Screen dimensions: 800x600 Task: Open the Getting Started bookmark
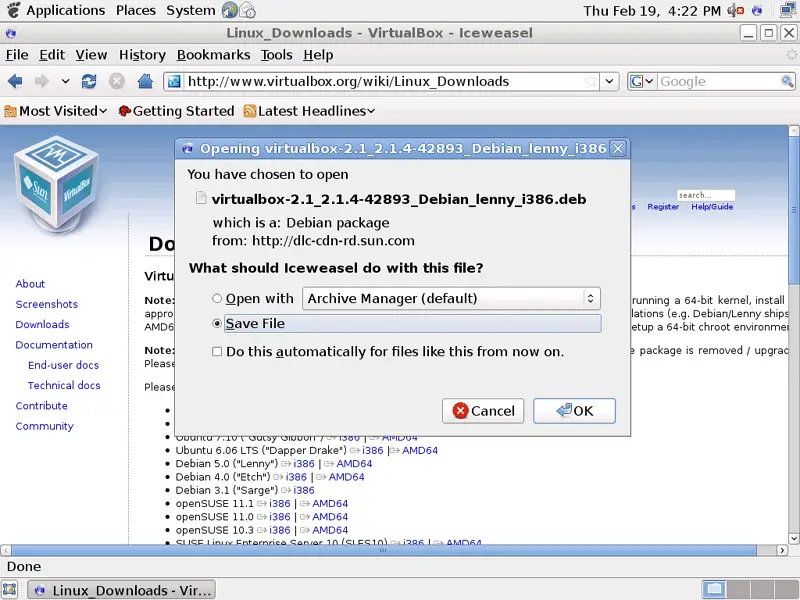[x=176, y=111]
